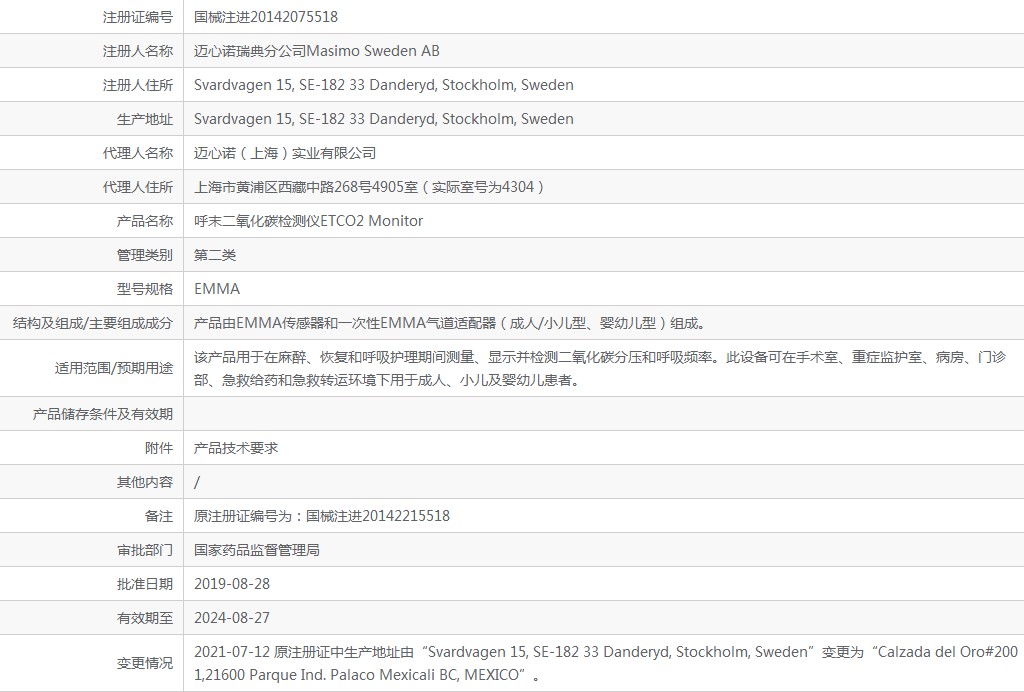Select the value '国械注进20142075518'
The image size is (1024, 692).
[266, 17]
